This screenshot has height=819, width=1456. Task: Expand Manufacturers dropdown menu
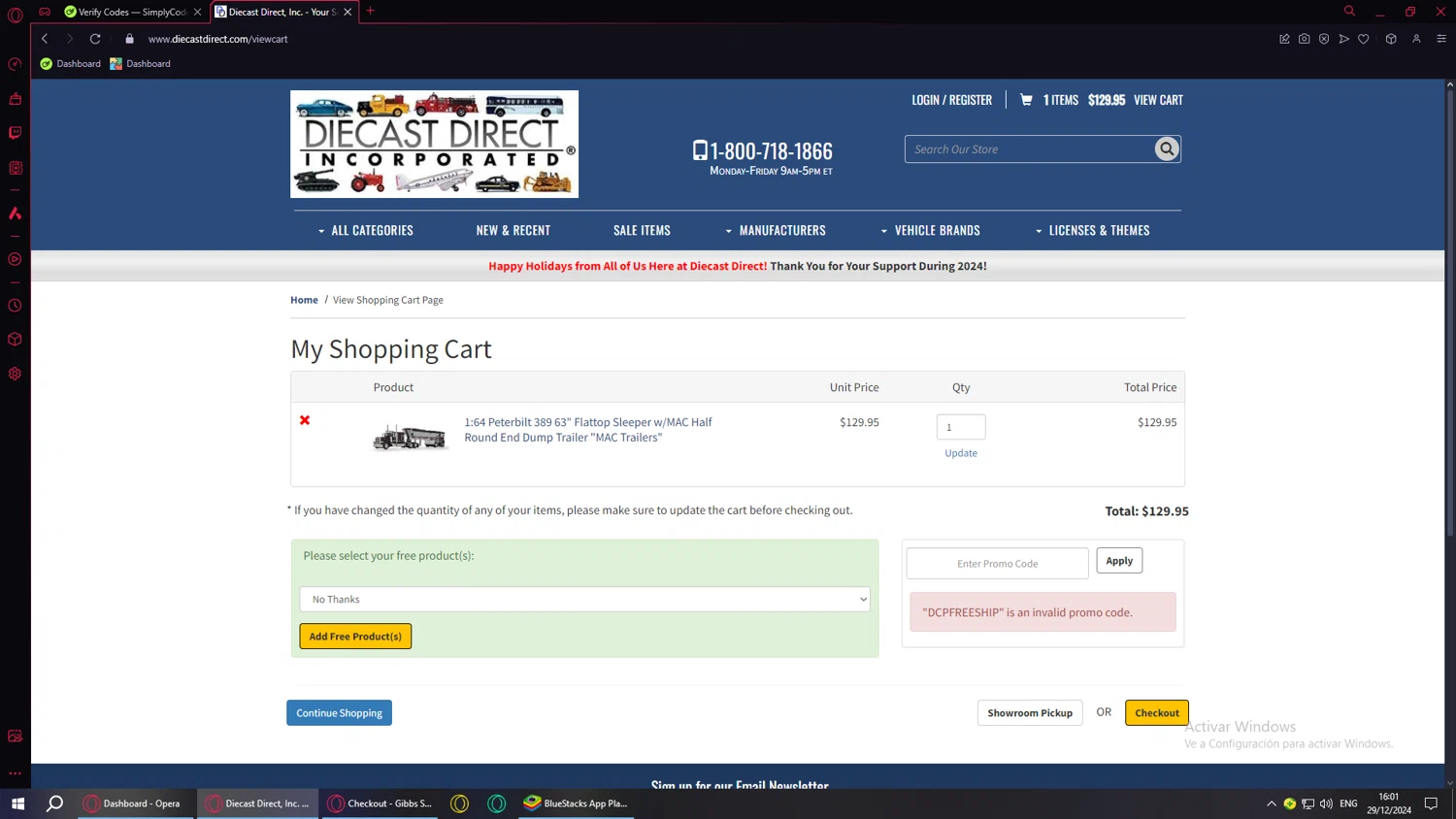pos(775,230)
